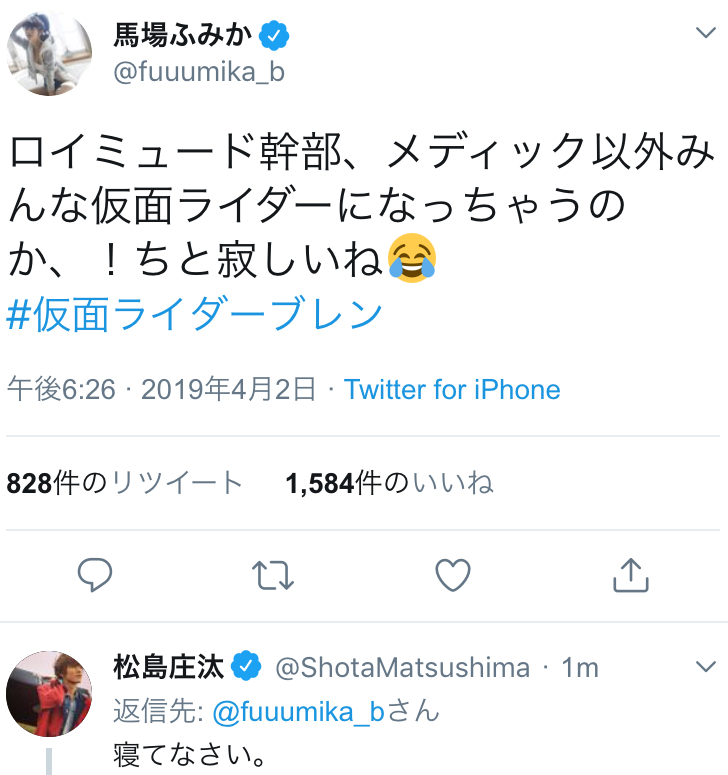Open 馬場ふみか's profile picture
The height and width of the screenshot is (775, 728).
pyautogui.click(x=50, y=55)
